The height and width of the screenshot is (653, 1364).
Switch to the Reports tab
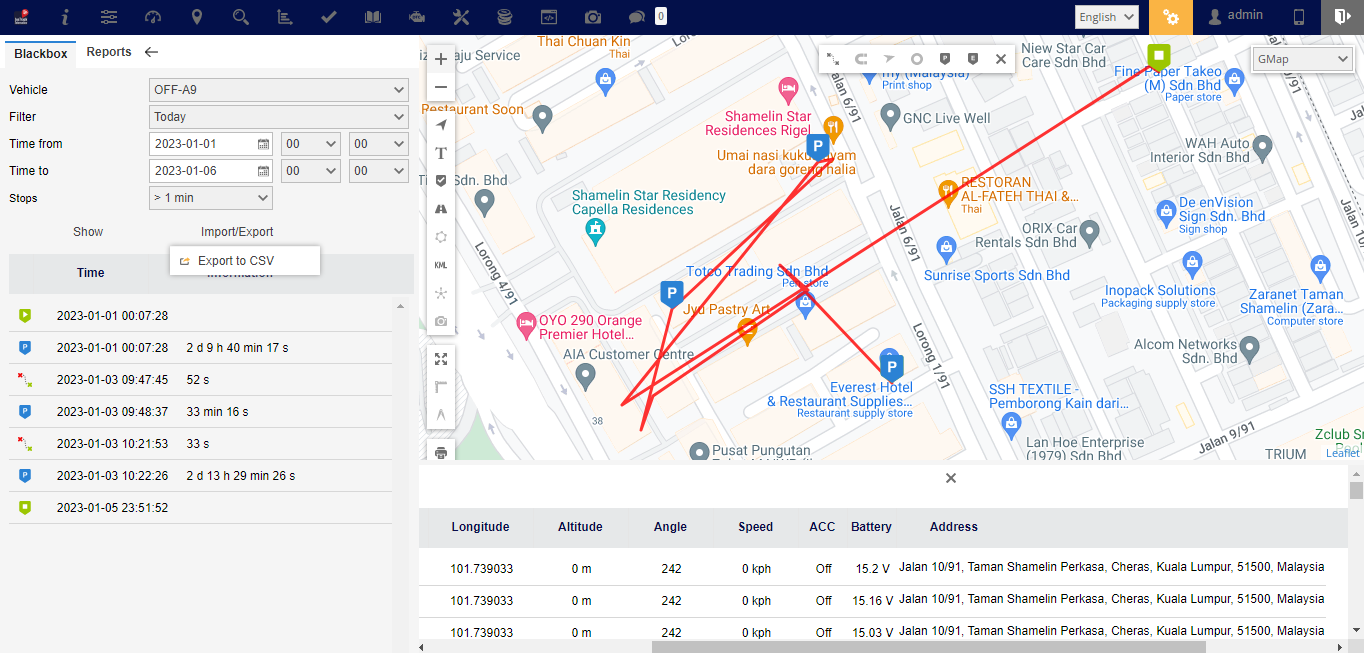click(109, 52)
